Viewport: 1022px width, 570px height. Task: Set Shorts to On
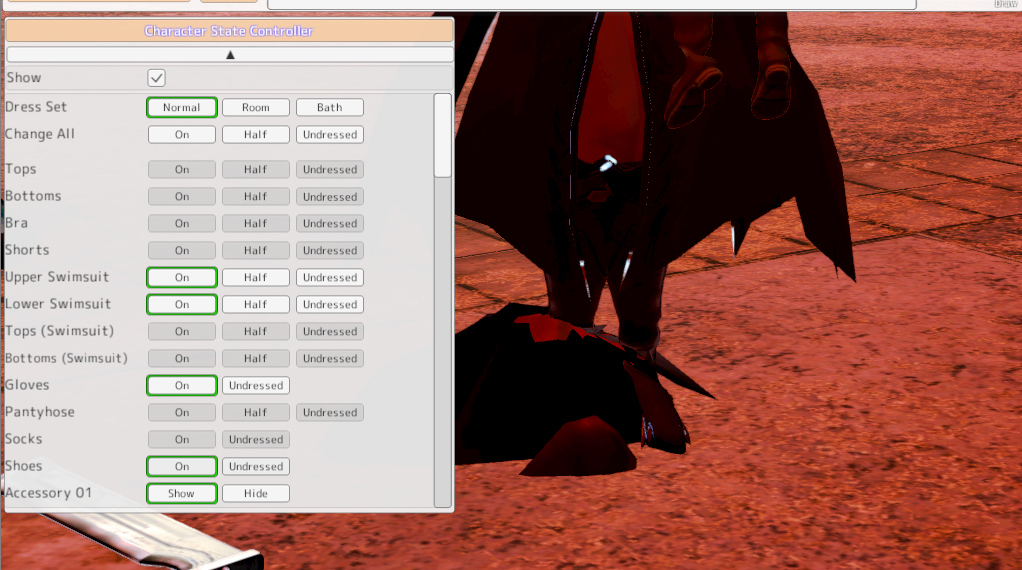(182, 251)
